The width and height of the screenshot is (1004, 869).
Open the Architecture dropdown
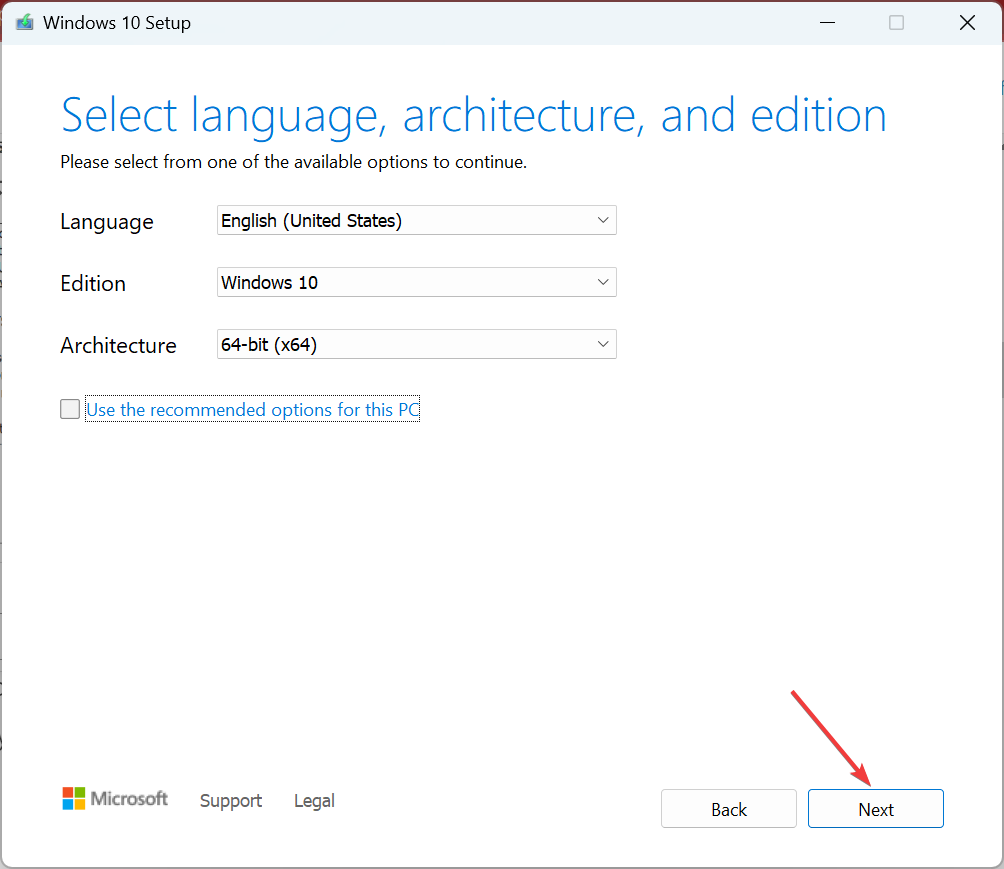[417, 345]
